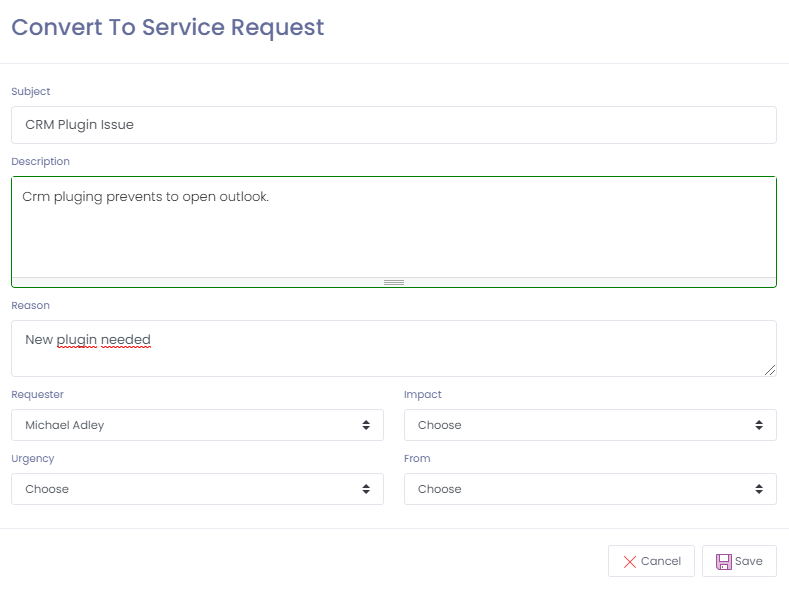
Task: Click the up-down arrows in Impact field
Action: point(759,425)
